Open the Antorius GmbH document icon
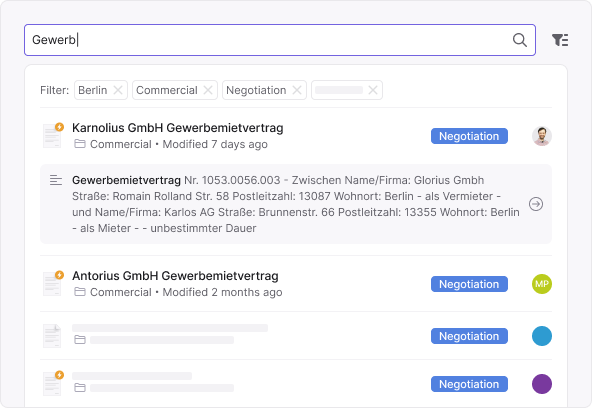This screenshot has width=592, height=408. click(x=52, y=283)
